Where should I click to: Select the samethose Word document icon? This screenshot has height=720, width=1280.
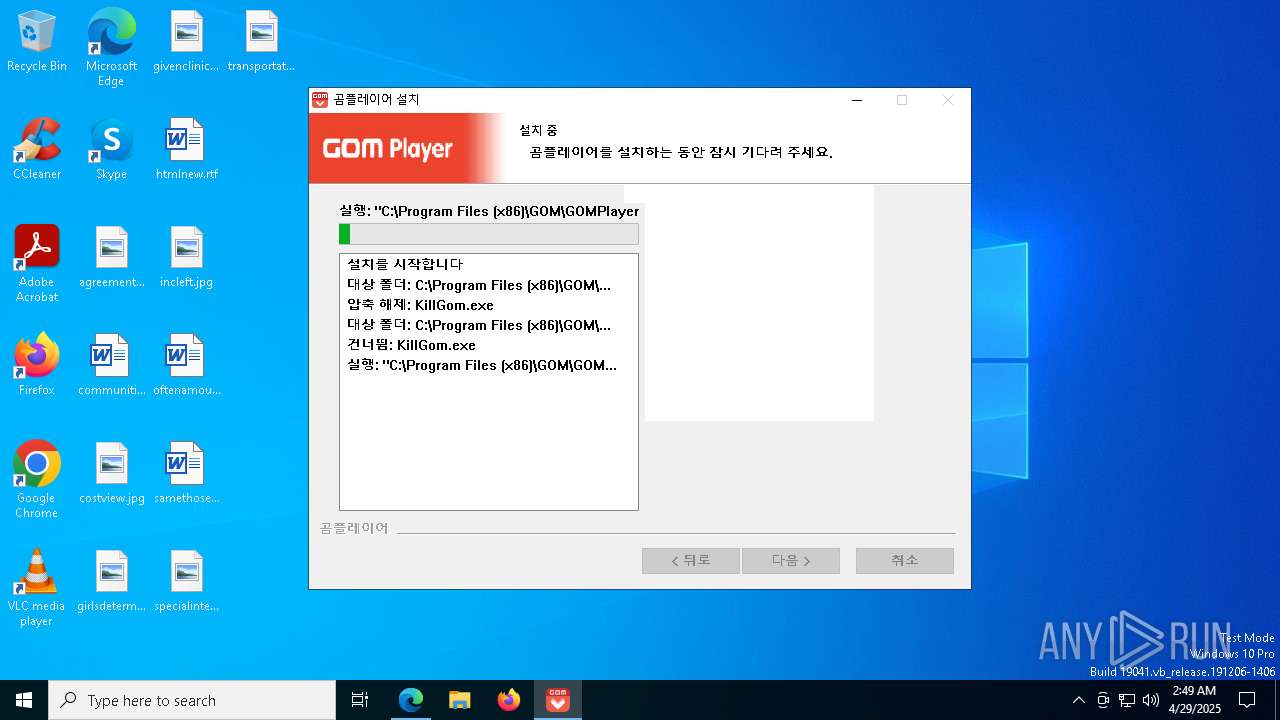[x=186, y=473]
